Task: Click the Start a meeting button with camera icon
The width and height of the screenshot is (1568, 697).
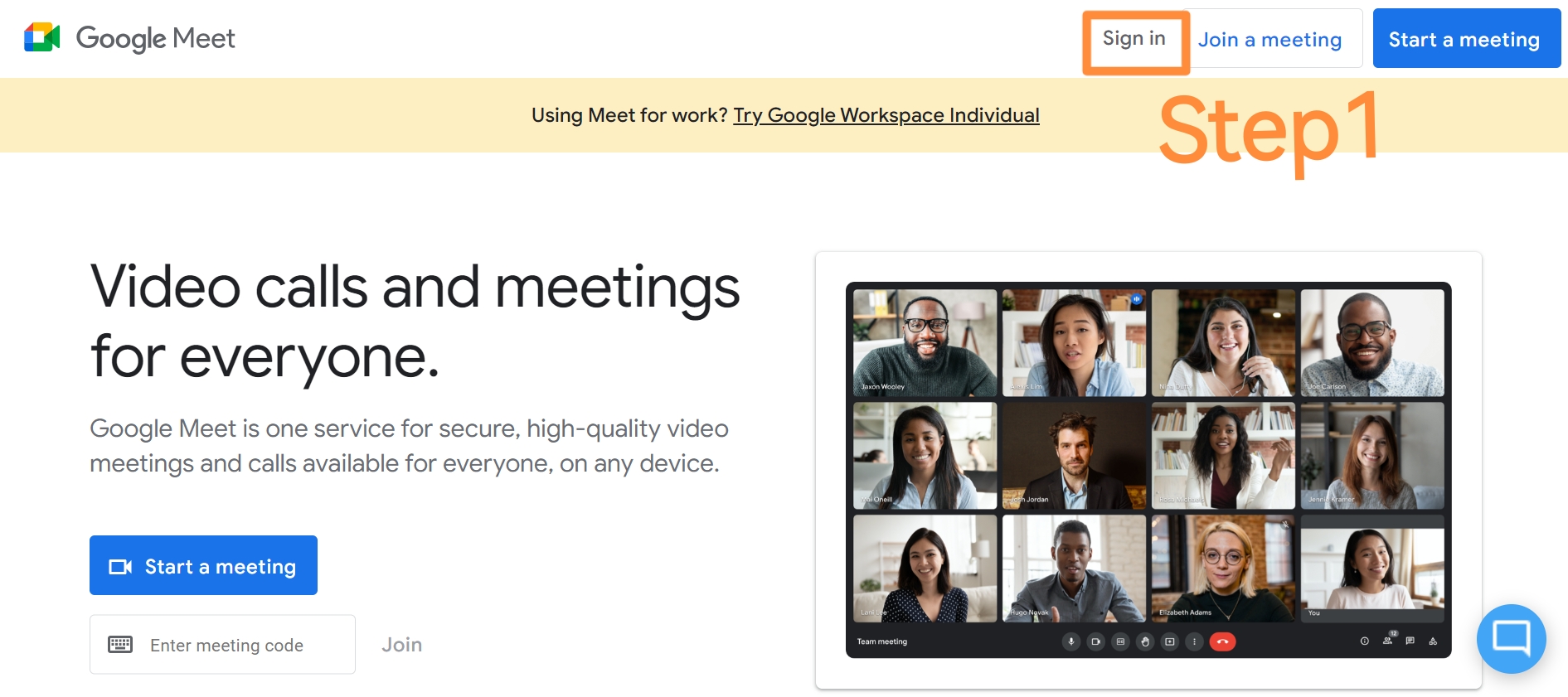Action: point(203,565)
